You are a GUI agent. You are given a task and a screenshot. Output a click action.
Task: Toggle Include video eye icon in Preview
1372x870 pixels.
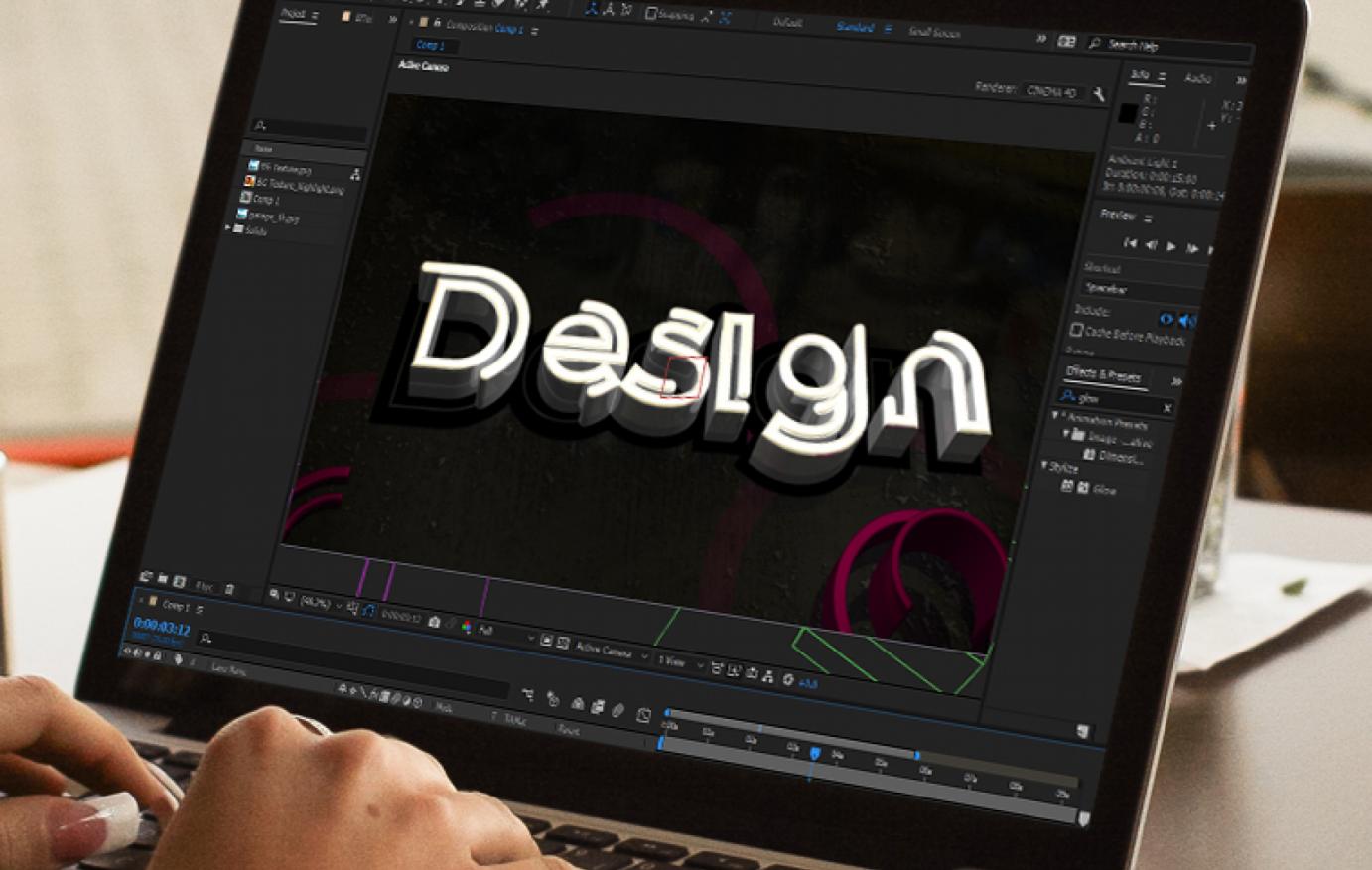click(x=1166, y=319)
